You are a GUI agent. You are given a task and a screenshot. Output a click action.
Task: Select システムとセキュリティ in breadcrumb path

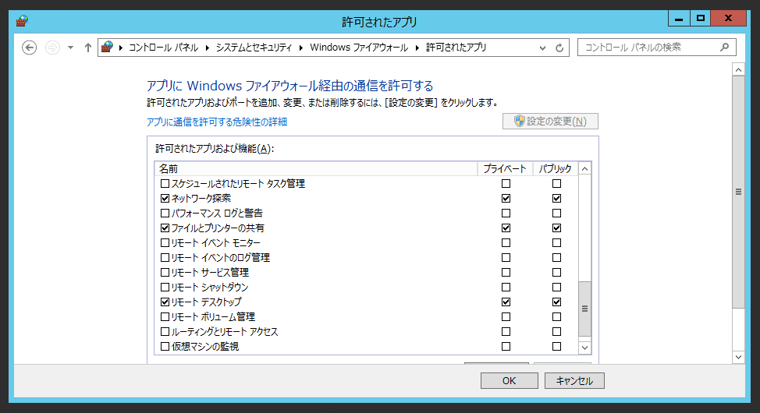254,48
